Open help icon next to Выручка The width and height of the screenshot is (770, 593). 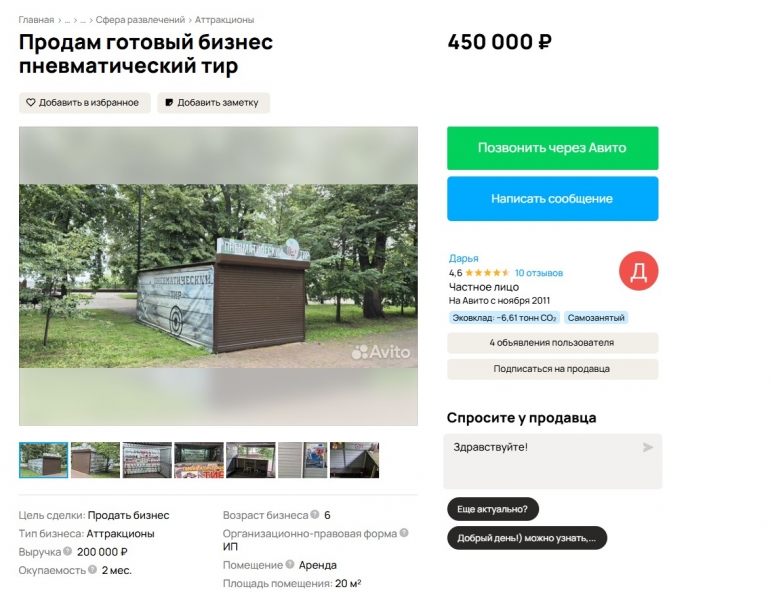click(67, 551)
